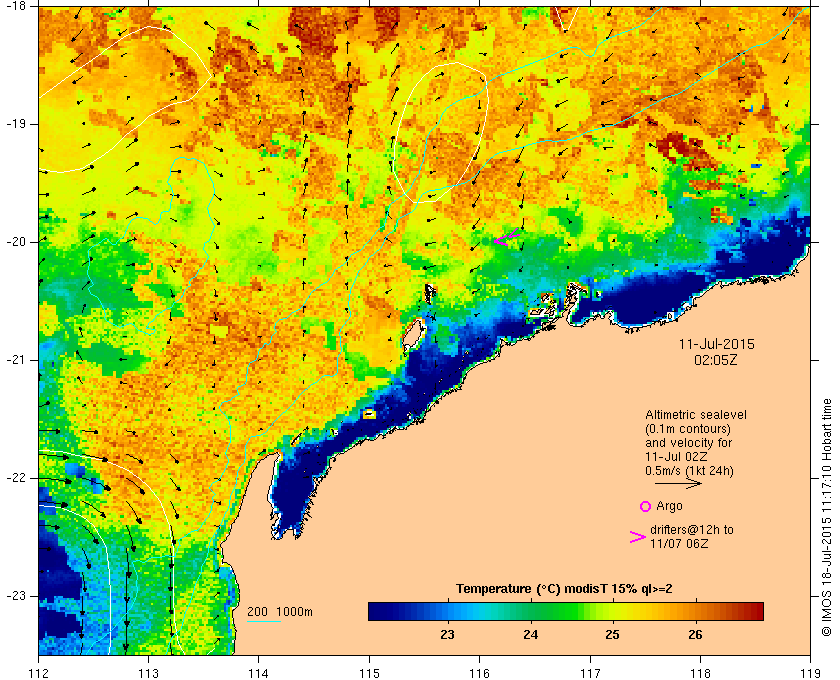Click the '11-Jul 02Z' legend line
This screenshot has width=840, height=680.
tap(676, 457)
